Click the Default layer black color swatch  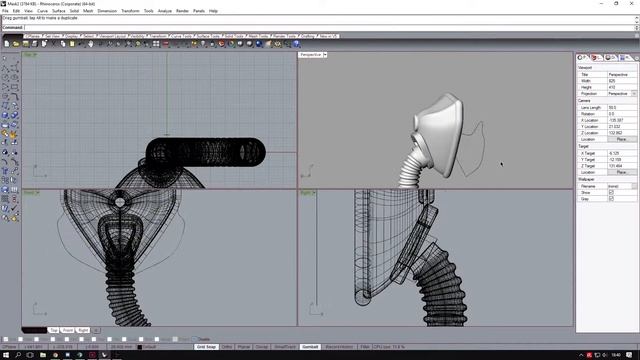click(140, 347)
